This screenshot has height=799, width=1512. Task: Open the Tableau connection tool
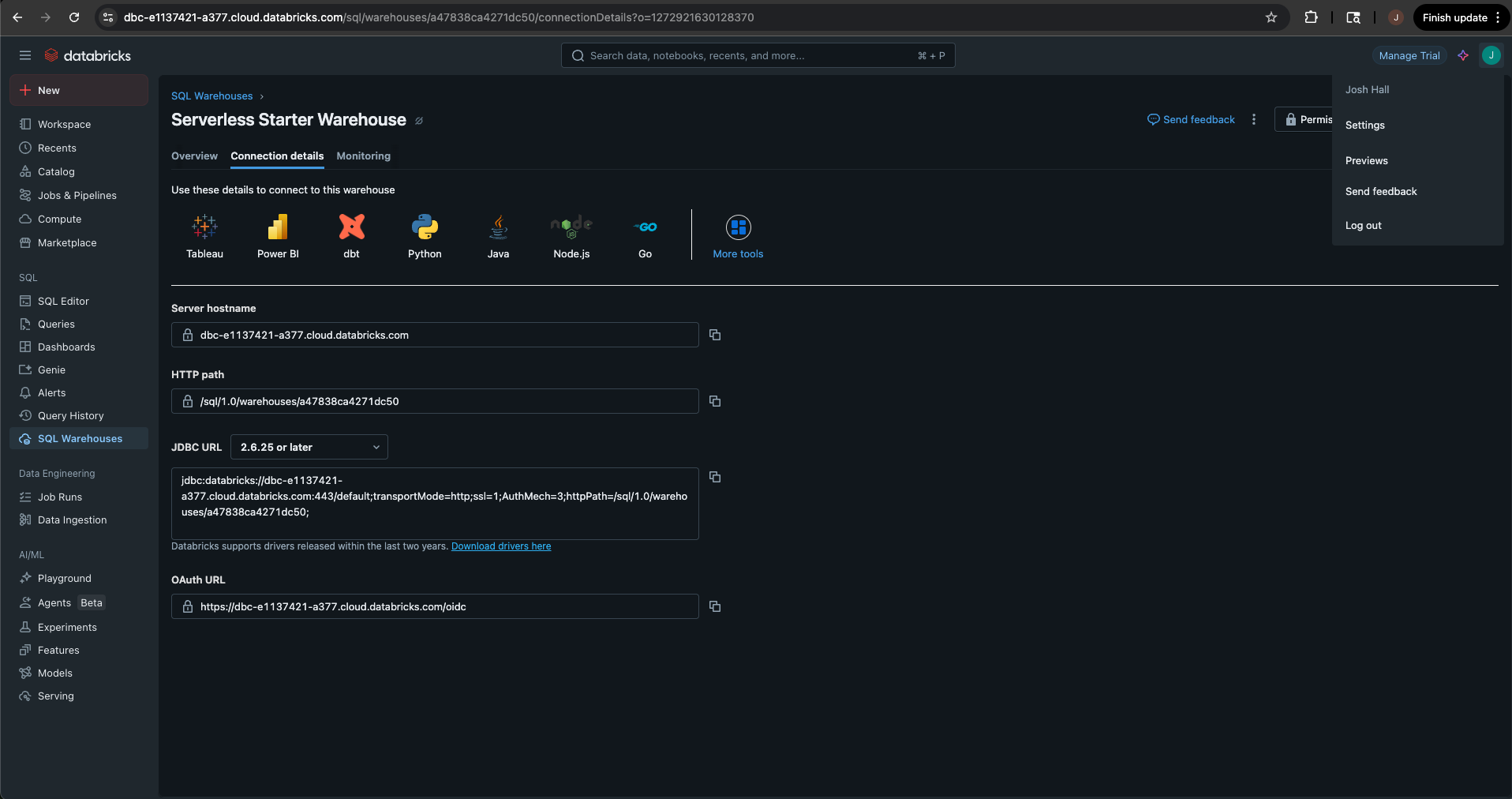[x=204, y=236]
